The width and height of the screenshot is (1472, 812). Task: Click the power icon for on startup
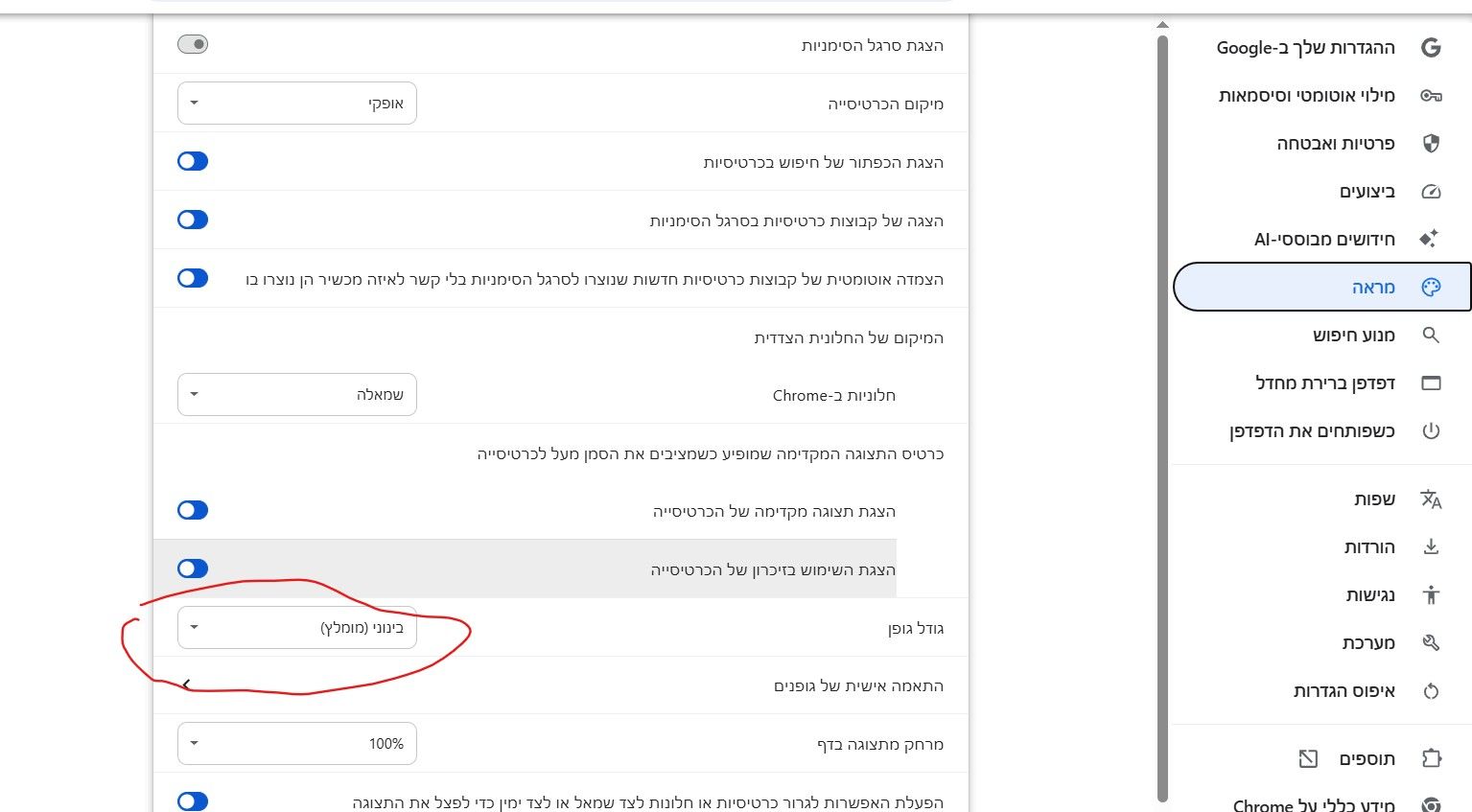1431,430
